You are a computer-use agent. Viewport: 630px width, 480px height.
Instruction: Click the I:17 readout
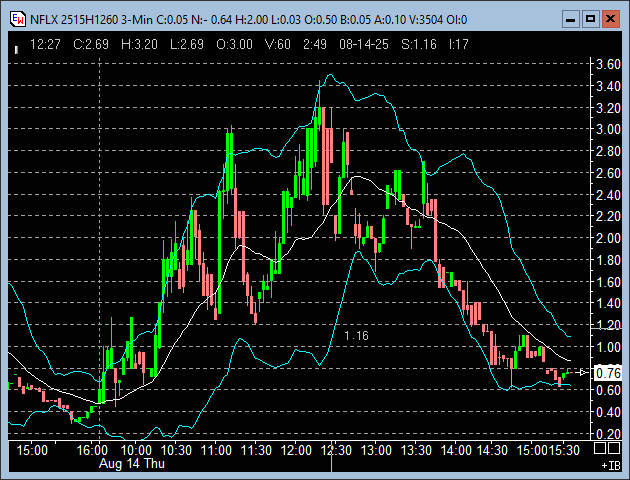(459, 44)
